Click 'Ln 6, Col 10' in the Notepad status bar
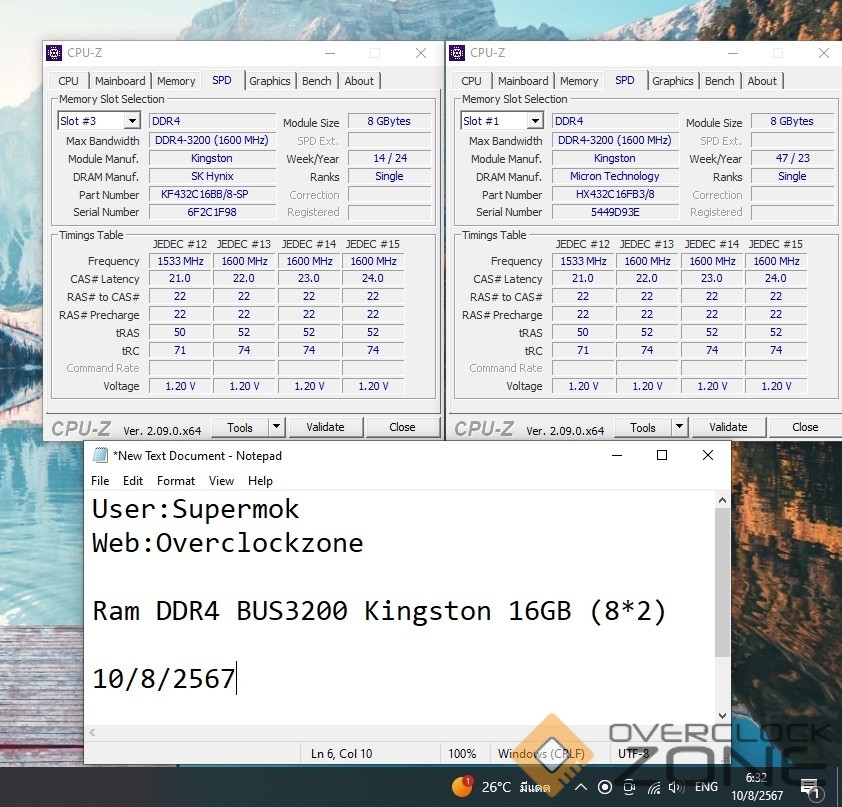The image size is (842, 807). click(342, 754)
